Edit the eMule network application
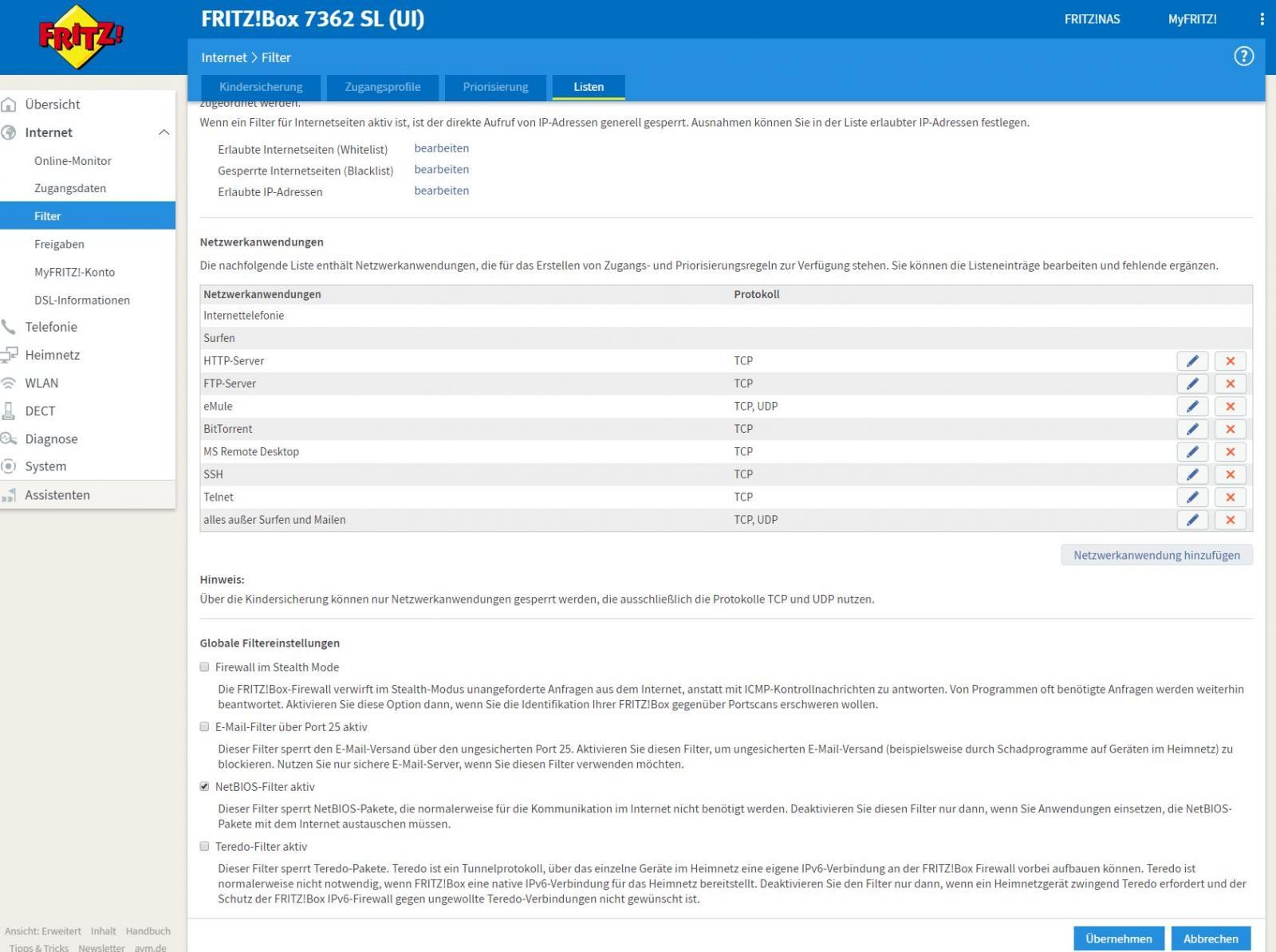Image resolution: width=1276 pixels, height=952 pixels. [1192, 407]
